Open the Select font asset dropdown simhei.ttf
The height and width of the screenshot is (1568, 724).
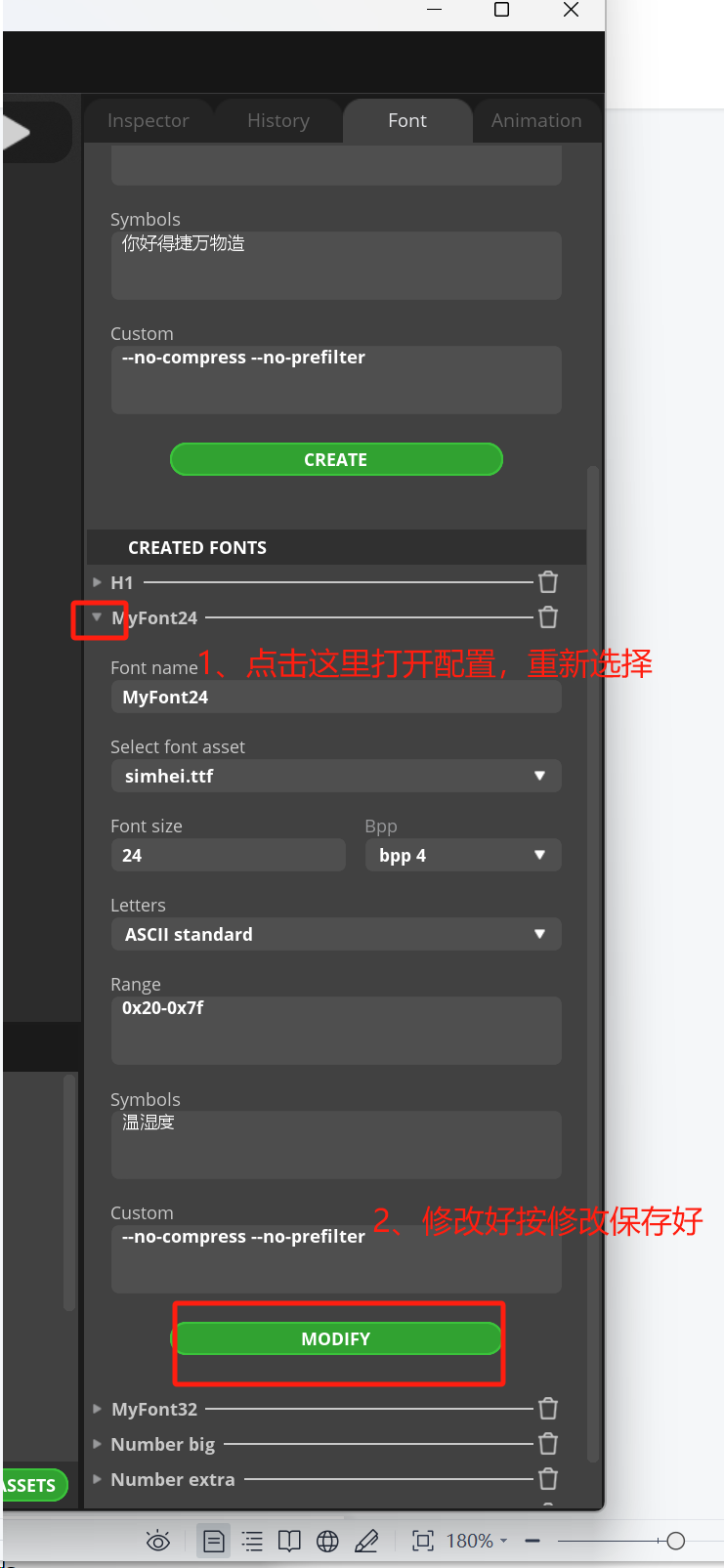pyautogui.click(x=336, y=776)
